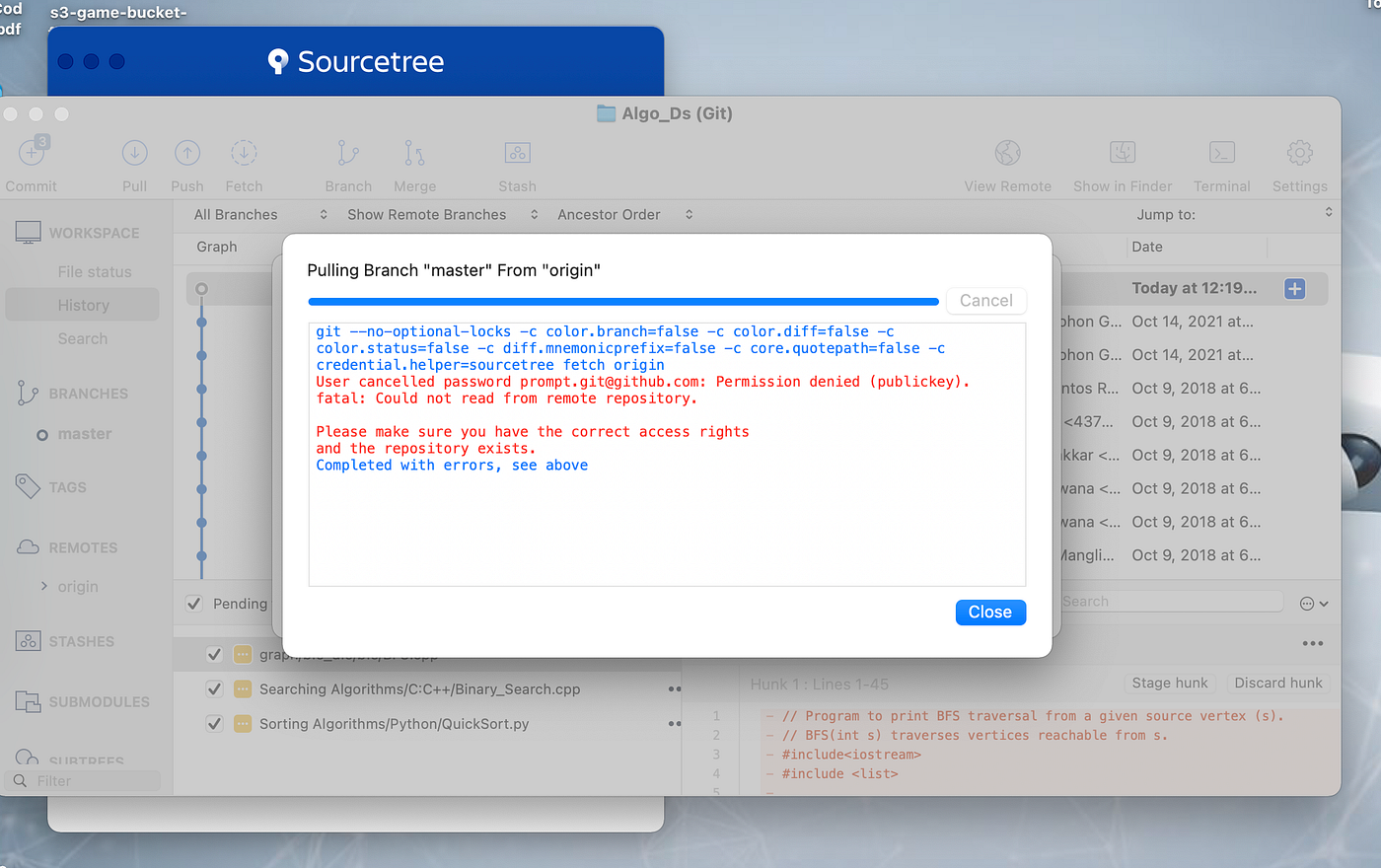Select the Commit toolbar icon
1381x868 pixels.
(31, 158)
